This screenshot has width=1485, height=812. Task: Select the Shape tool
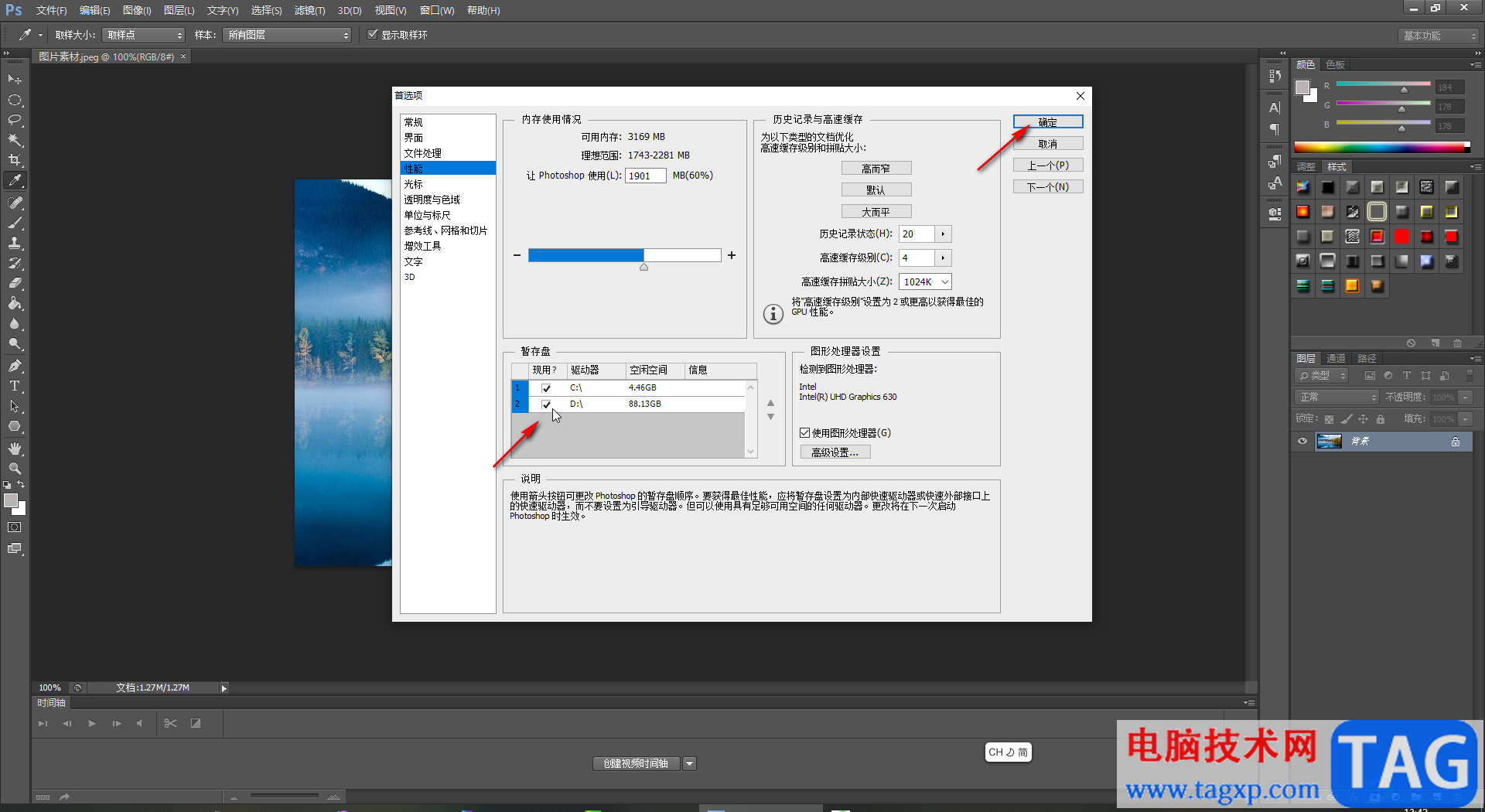(x=15, y=426)
